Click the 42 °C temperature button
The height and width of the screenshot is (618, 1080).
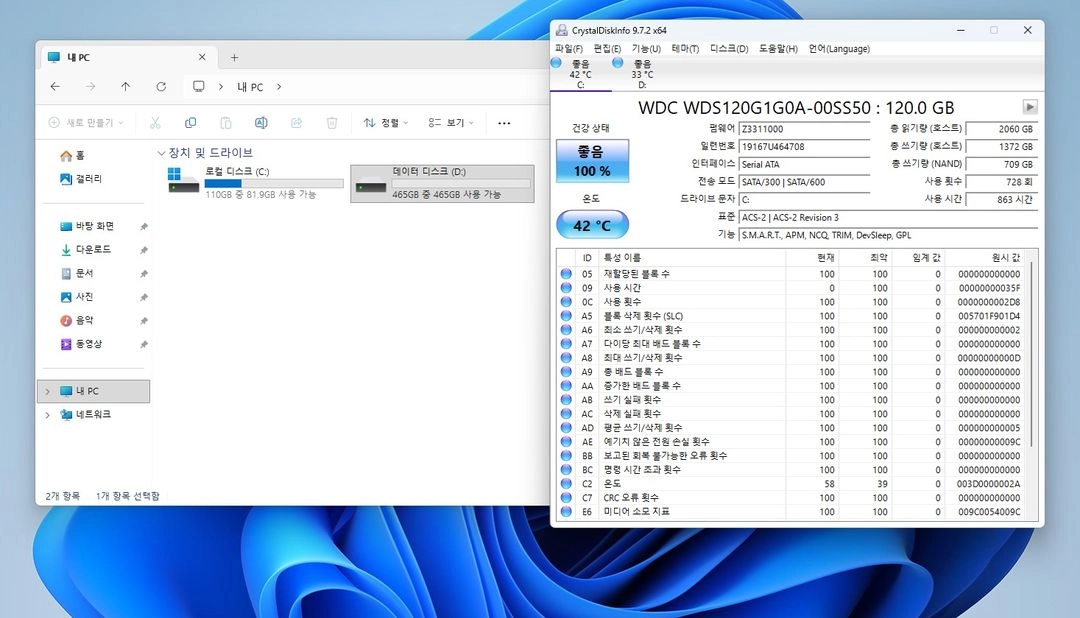[592, 225]
